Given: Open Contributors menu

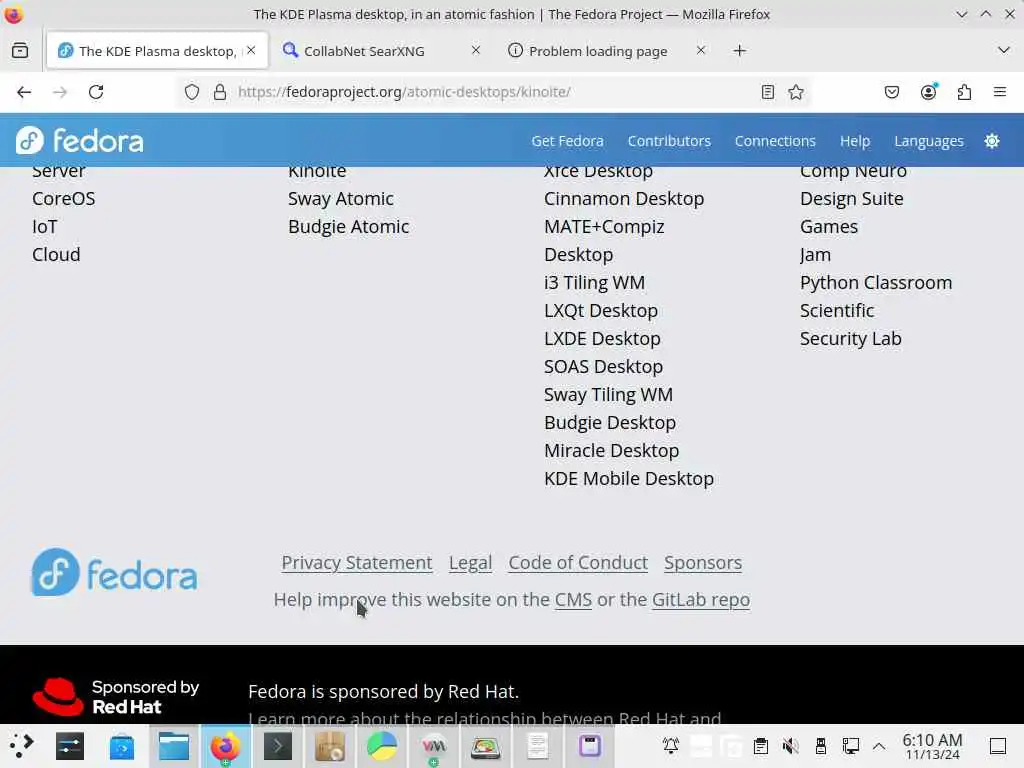Looking at the screenshot, I should (669, 141).
